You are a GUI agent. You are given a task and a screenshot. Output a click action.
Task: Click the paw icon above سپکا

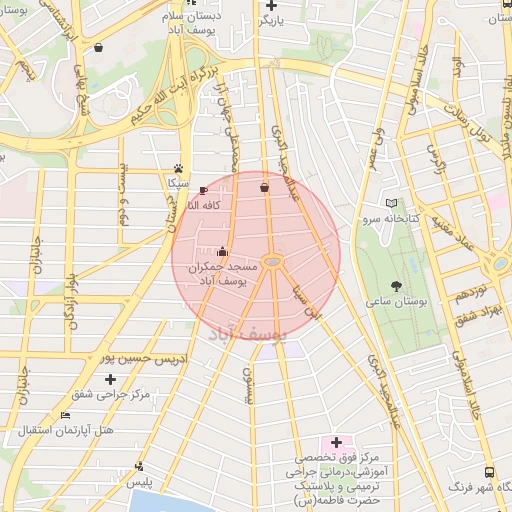point(178,168)
